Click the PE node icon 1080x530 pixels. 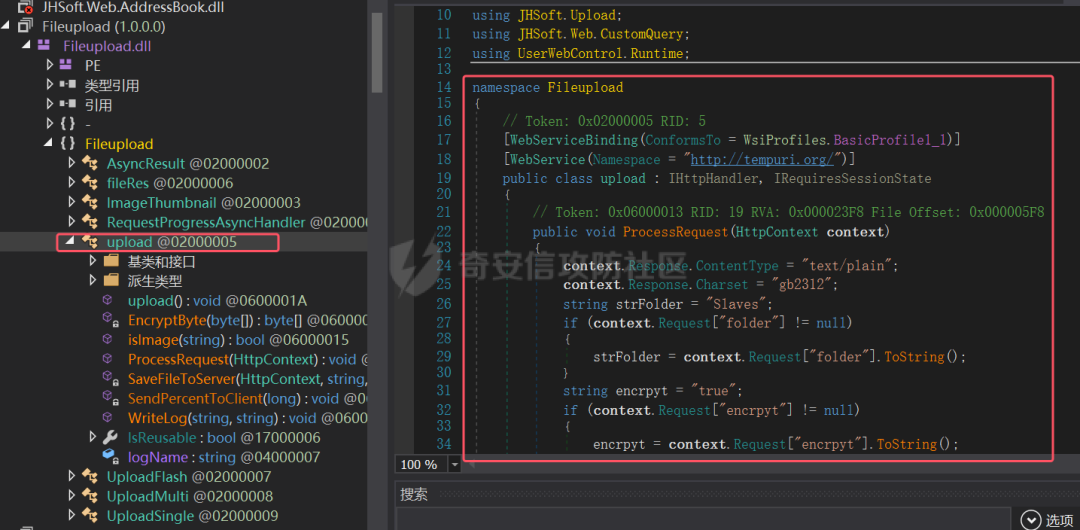[67, 65]
